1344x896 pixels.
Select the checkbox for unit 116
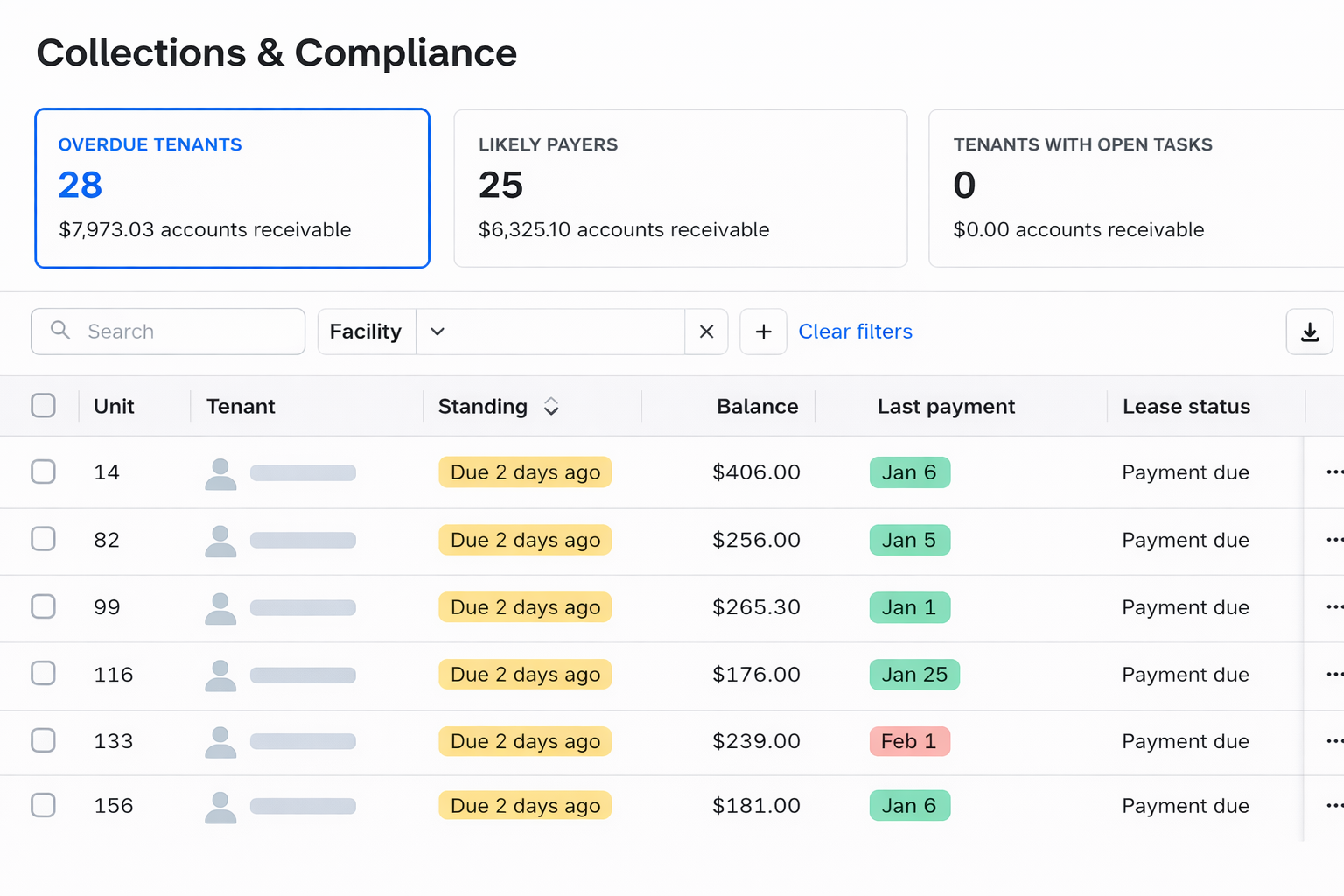(x=43, y=674)
